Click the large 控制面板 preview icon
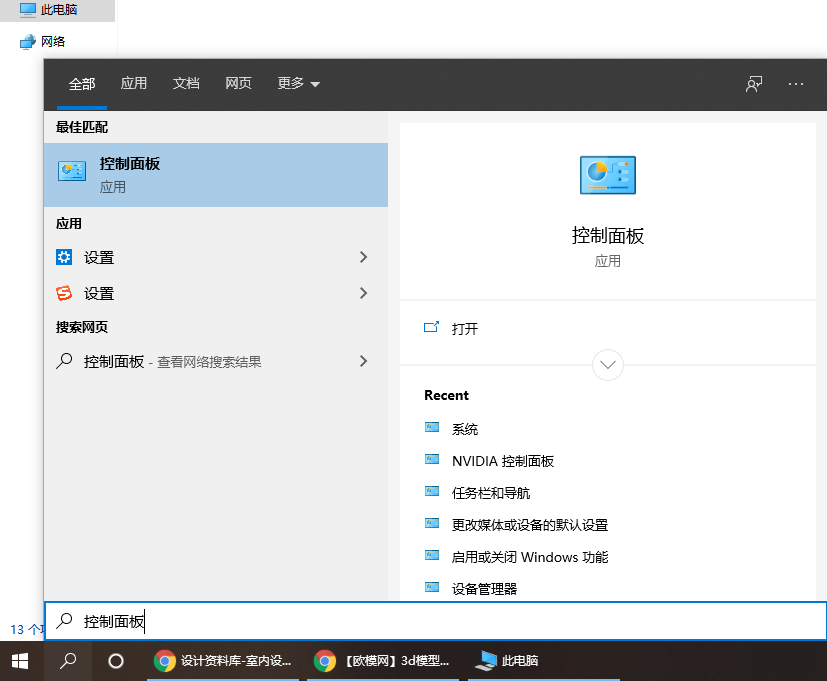 [x=608, y=175]
